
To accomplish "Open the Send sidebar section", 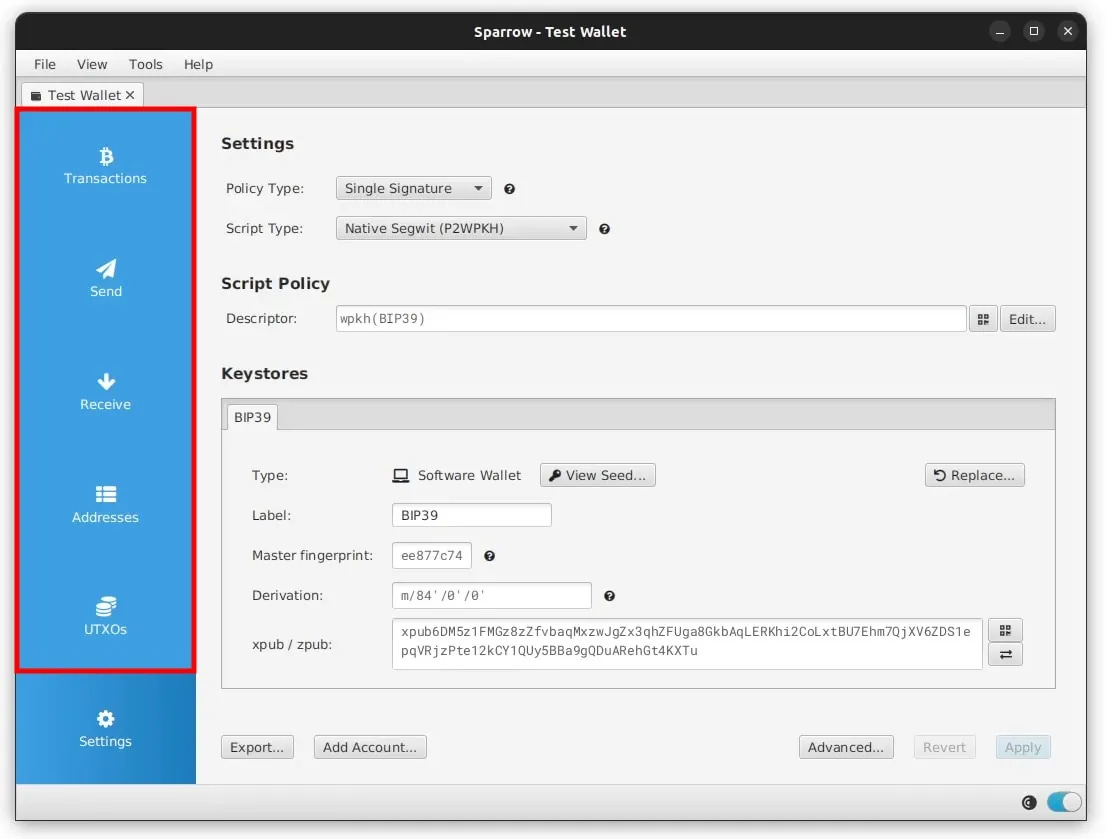I will click(105, 278).
